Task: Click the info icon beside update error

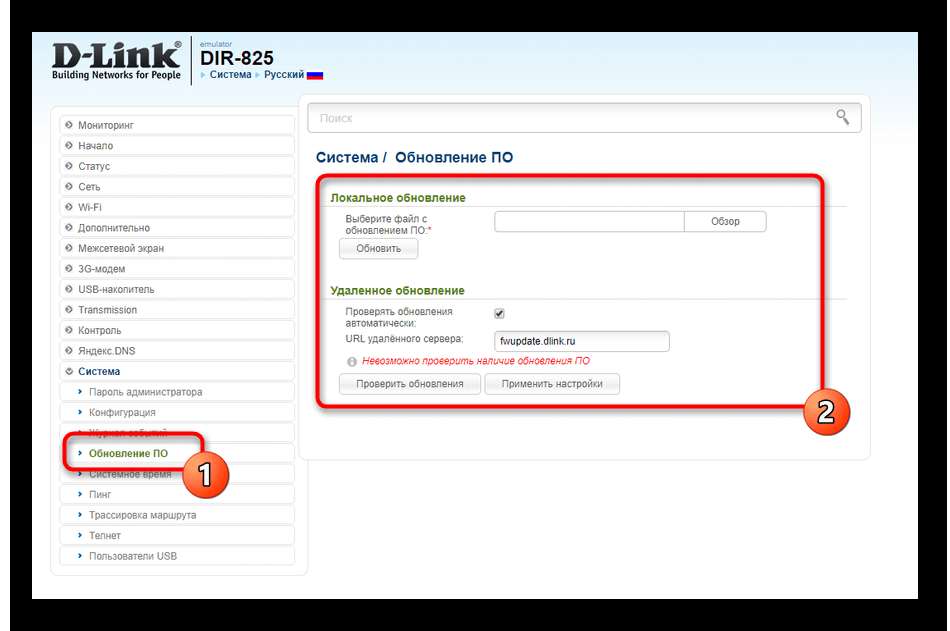Action: 351,361
